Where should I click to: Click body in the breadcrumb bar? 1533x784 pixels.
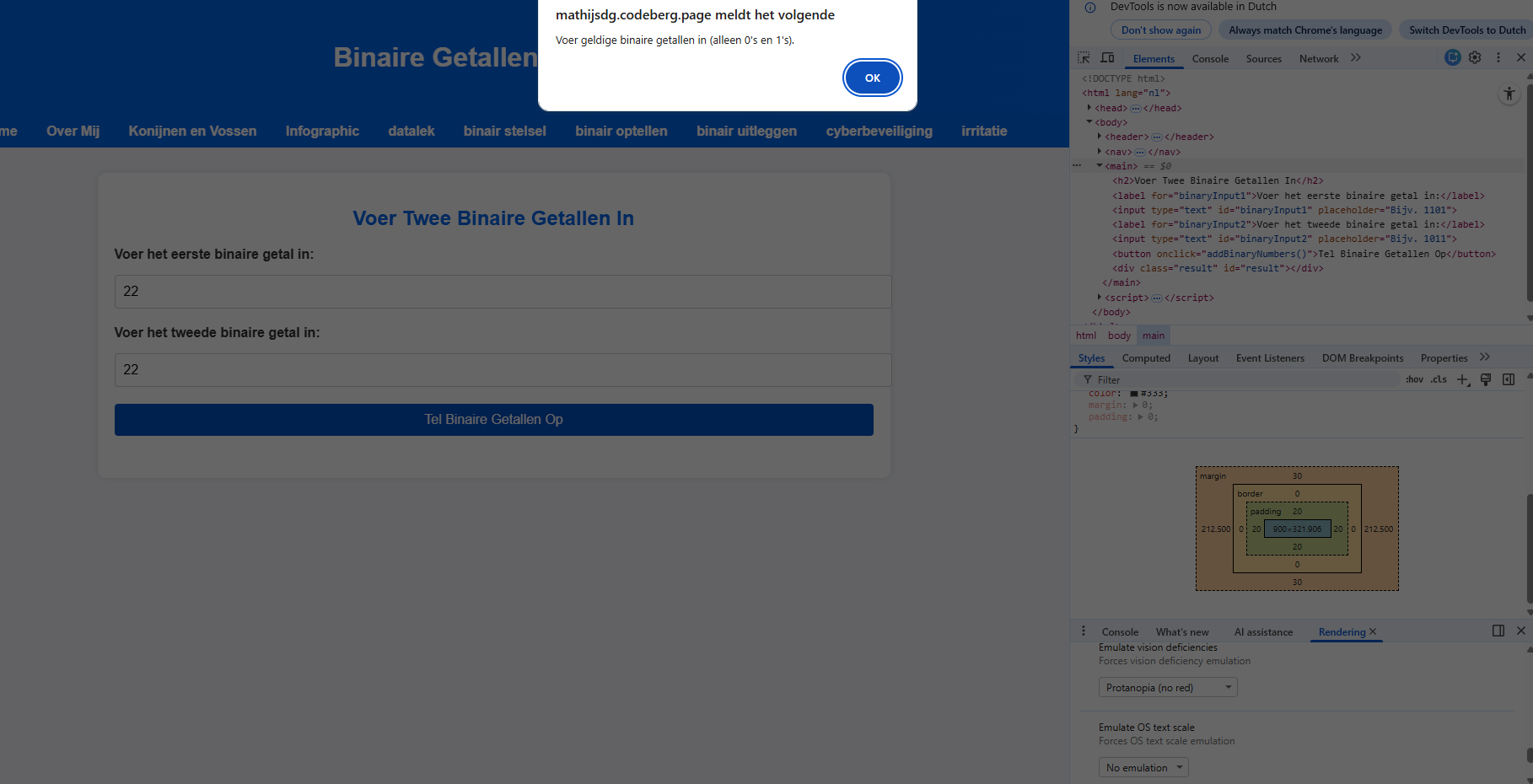tap(1119, 336)
